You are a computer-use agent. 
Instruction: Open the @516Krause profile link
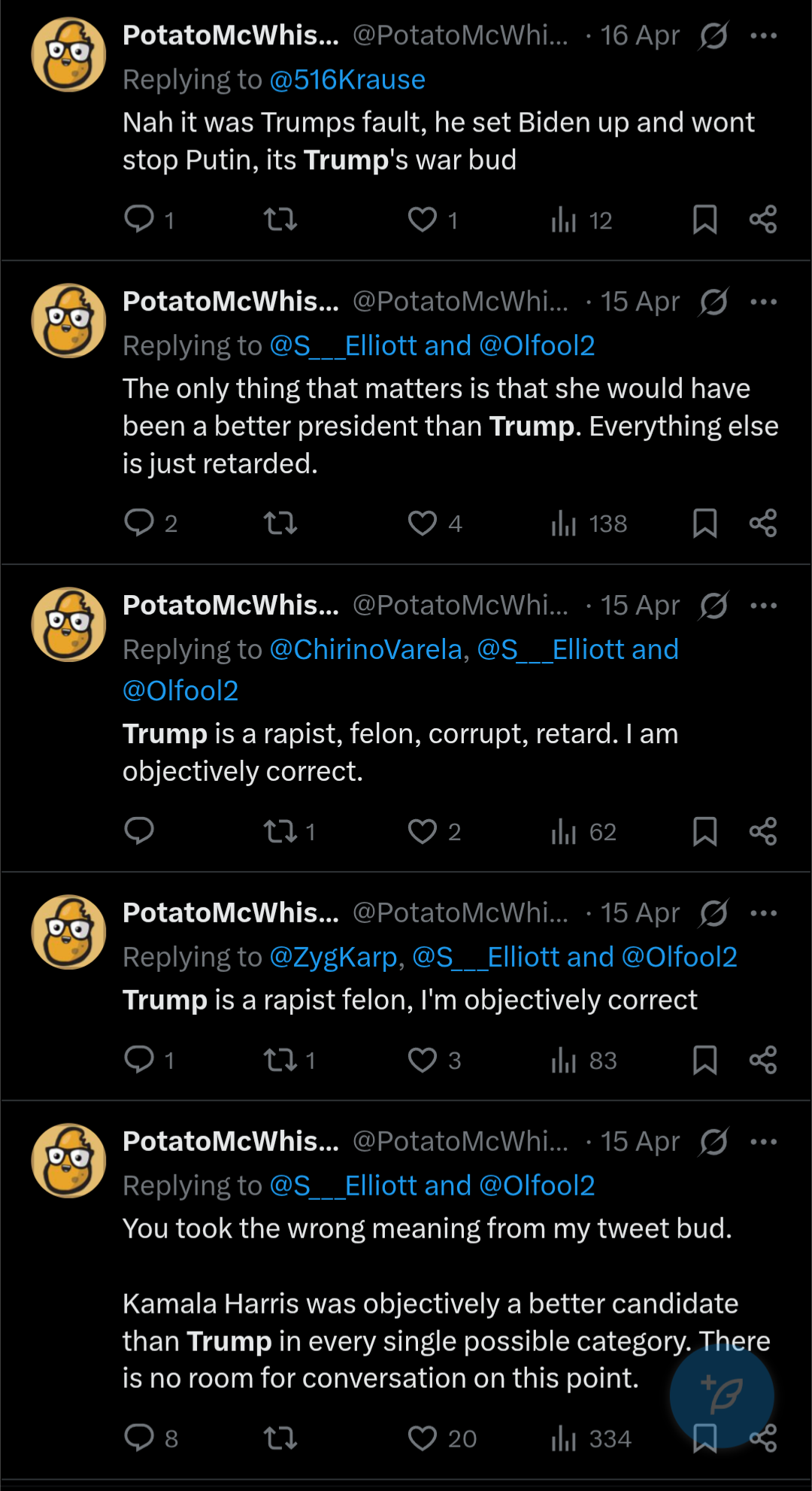click(347, 79)
